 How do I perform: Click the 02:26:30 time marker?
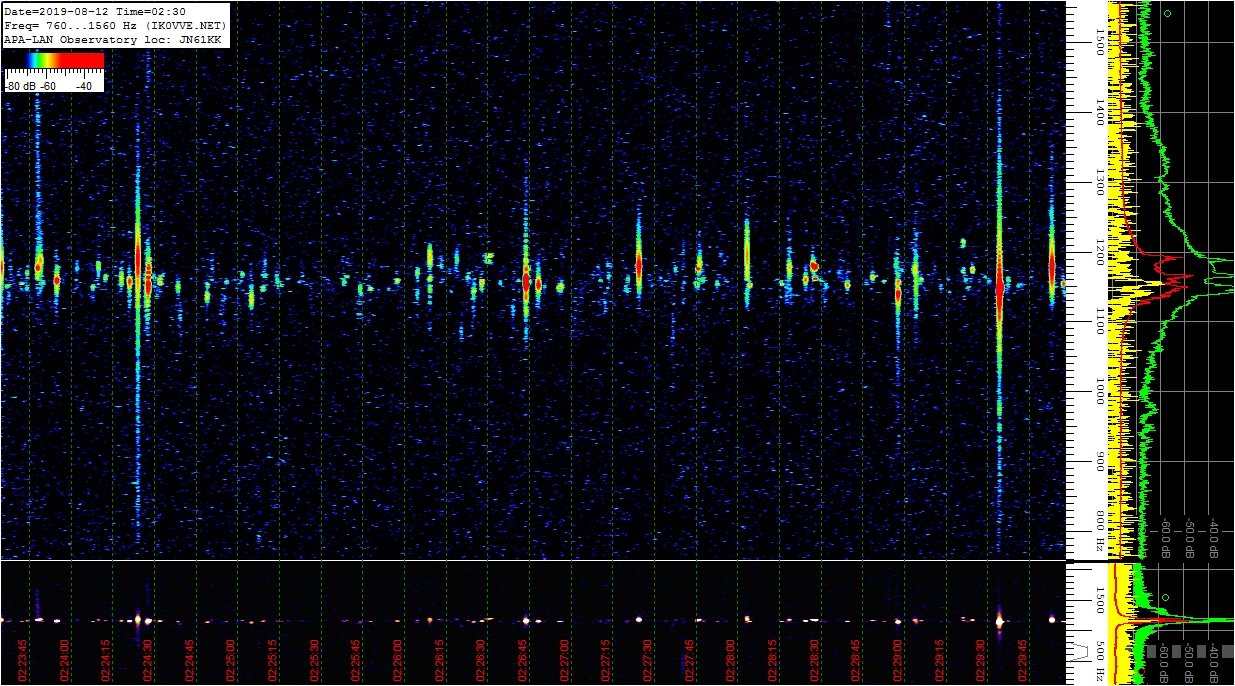(482, 661)
